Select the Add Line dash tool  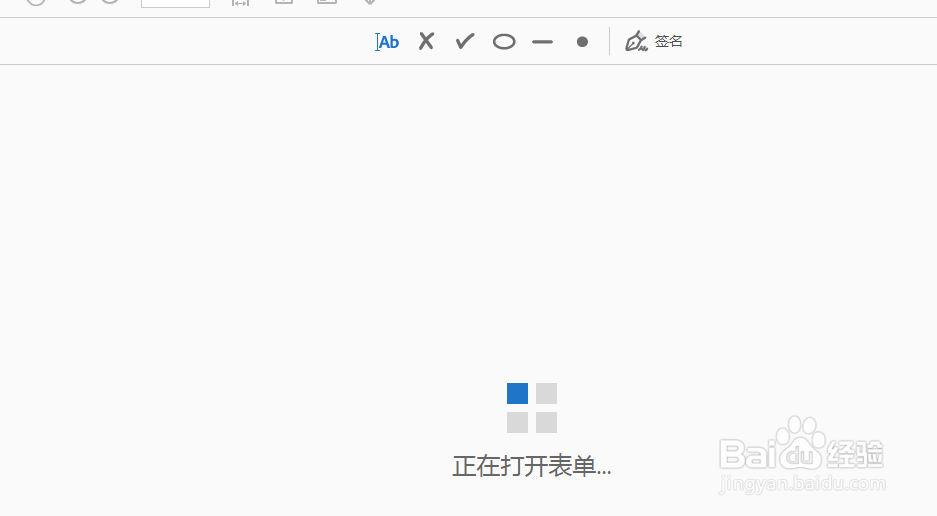point(543,42)
